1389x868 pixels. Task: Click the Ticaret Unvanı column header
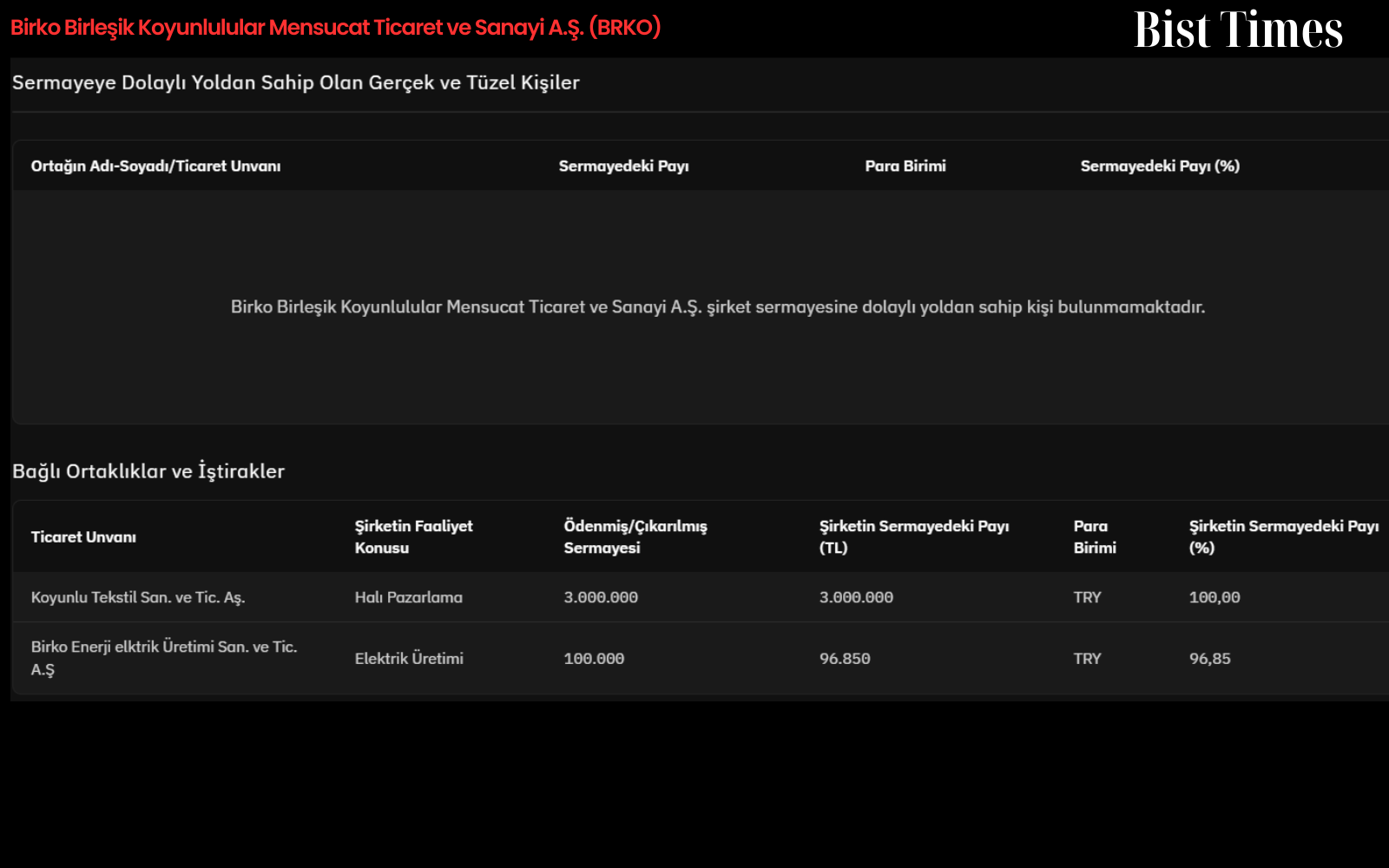click(83, 537)
